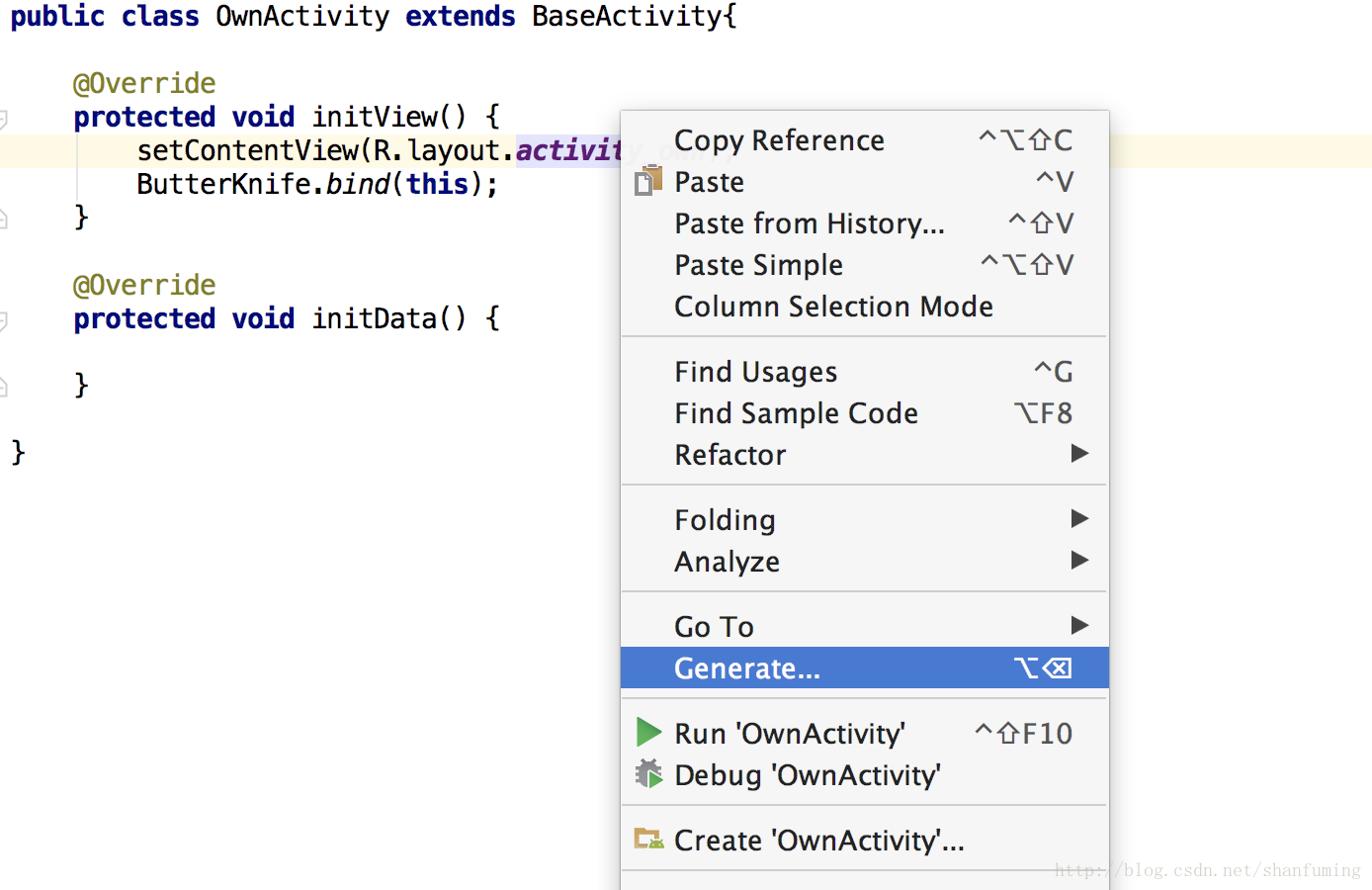
Task: Click the fold end marker of initView
Action: click(x=4, y=219)
